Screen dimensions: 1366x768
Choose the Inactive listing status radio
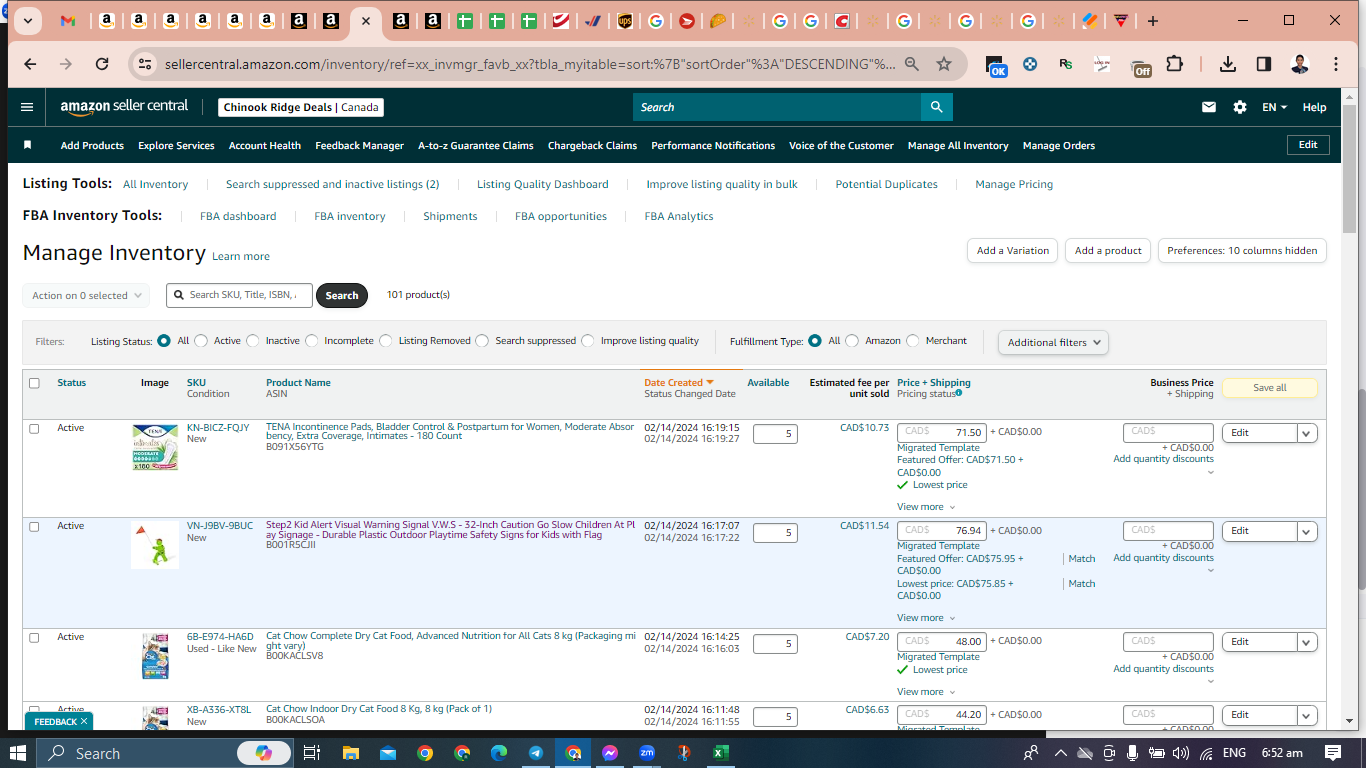(x=252, y=341)
